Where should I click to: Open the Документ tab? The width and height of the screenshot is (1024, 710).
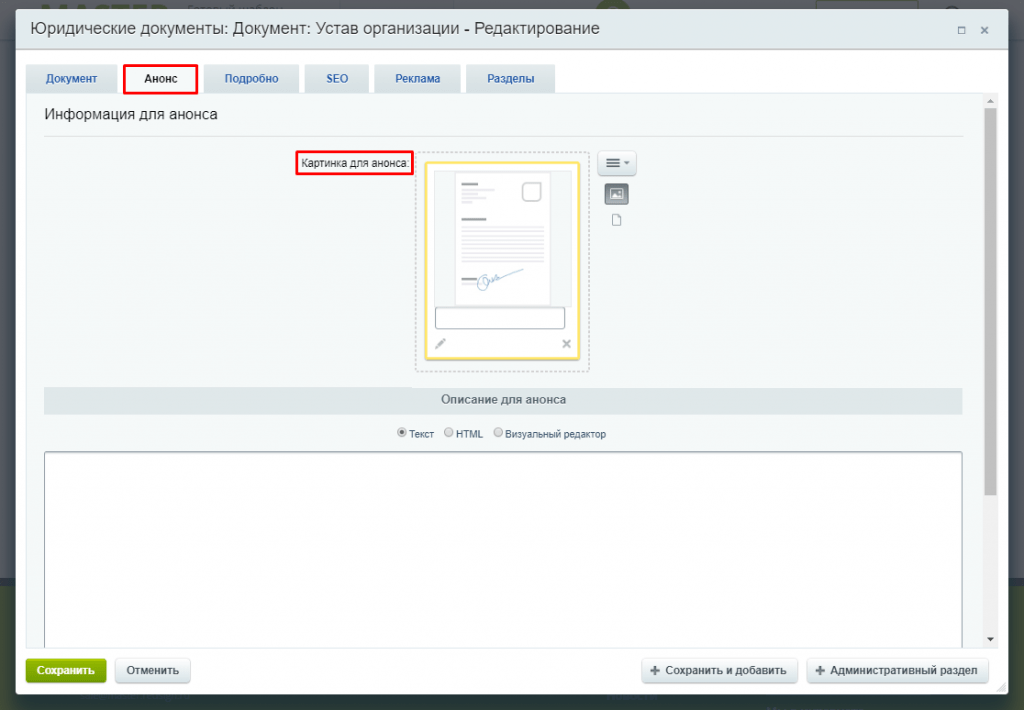[x=71, y=79]
